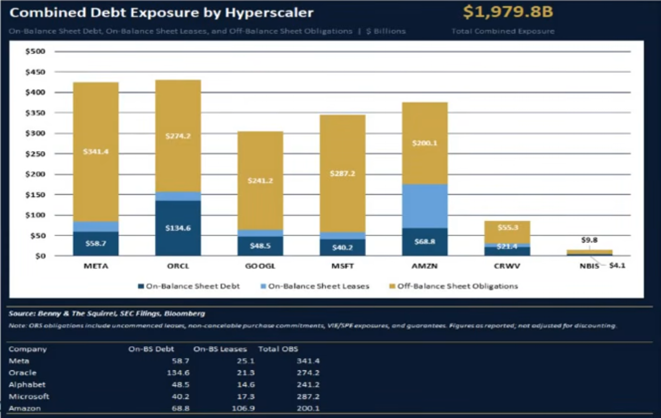The image size is (661, 418).
Task: Click the "$0" y-axis tick label
Action: [40, 256]
